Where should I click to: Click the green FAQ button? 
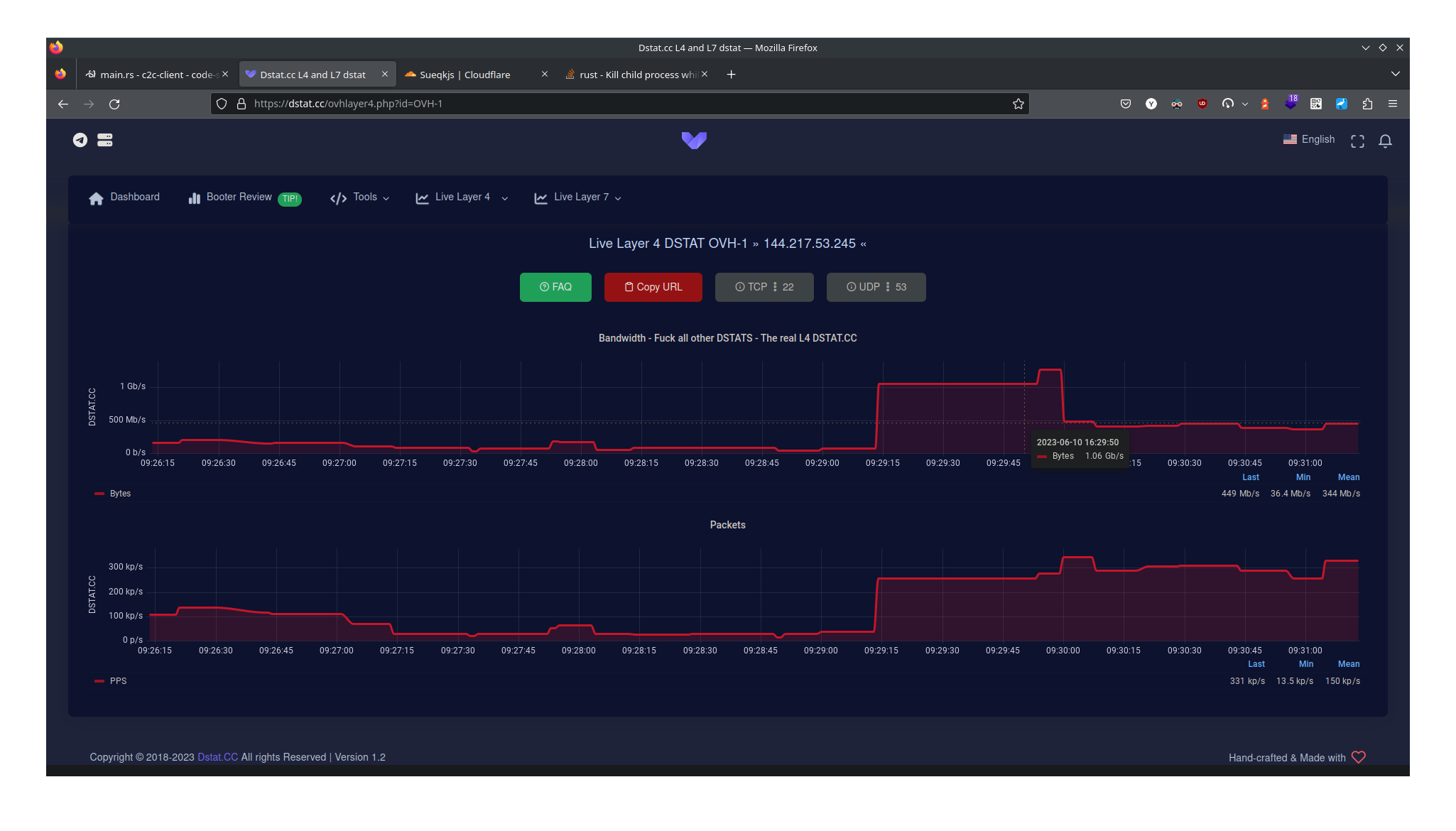coord(555,287)
